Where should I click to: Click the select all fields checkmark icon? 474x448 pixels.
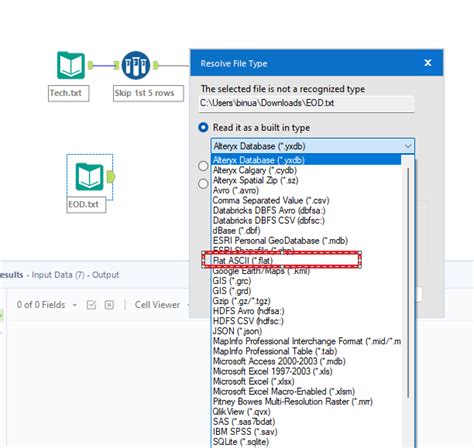tap(91, 305)
